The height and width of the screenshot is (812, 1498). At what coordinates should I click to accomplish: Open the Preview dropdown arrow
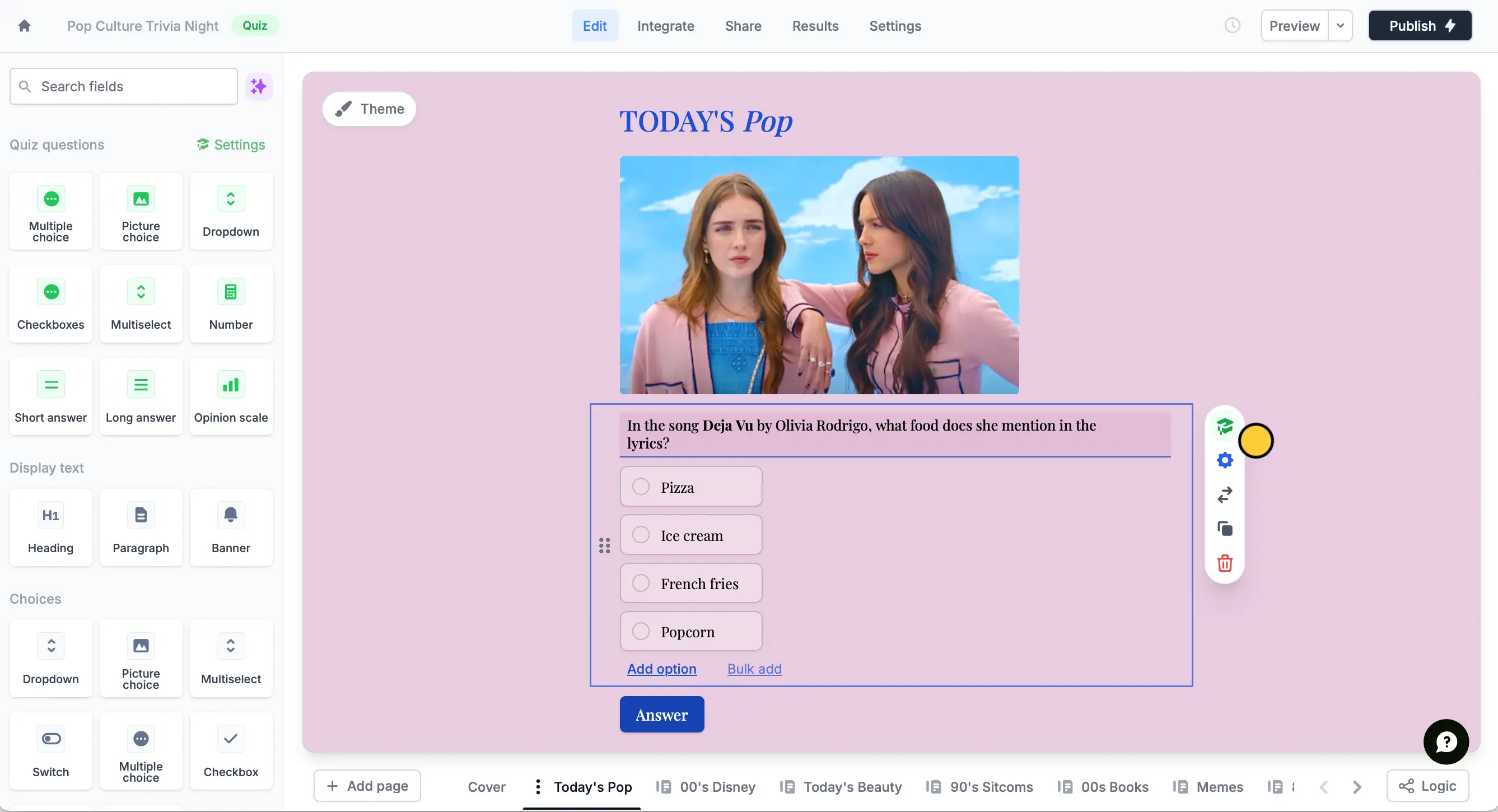click(x=1340, y=26)
